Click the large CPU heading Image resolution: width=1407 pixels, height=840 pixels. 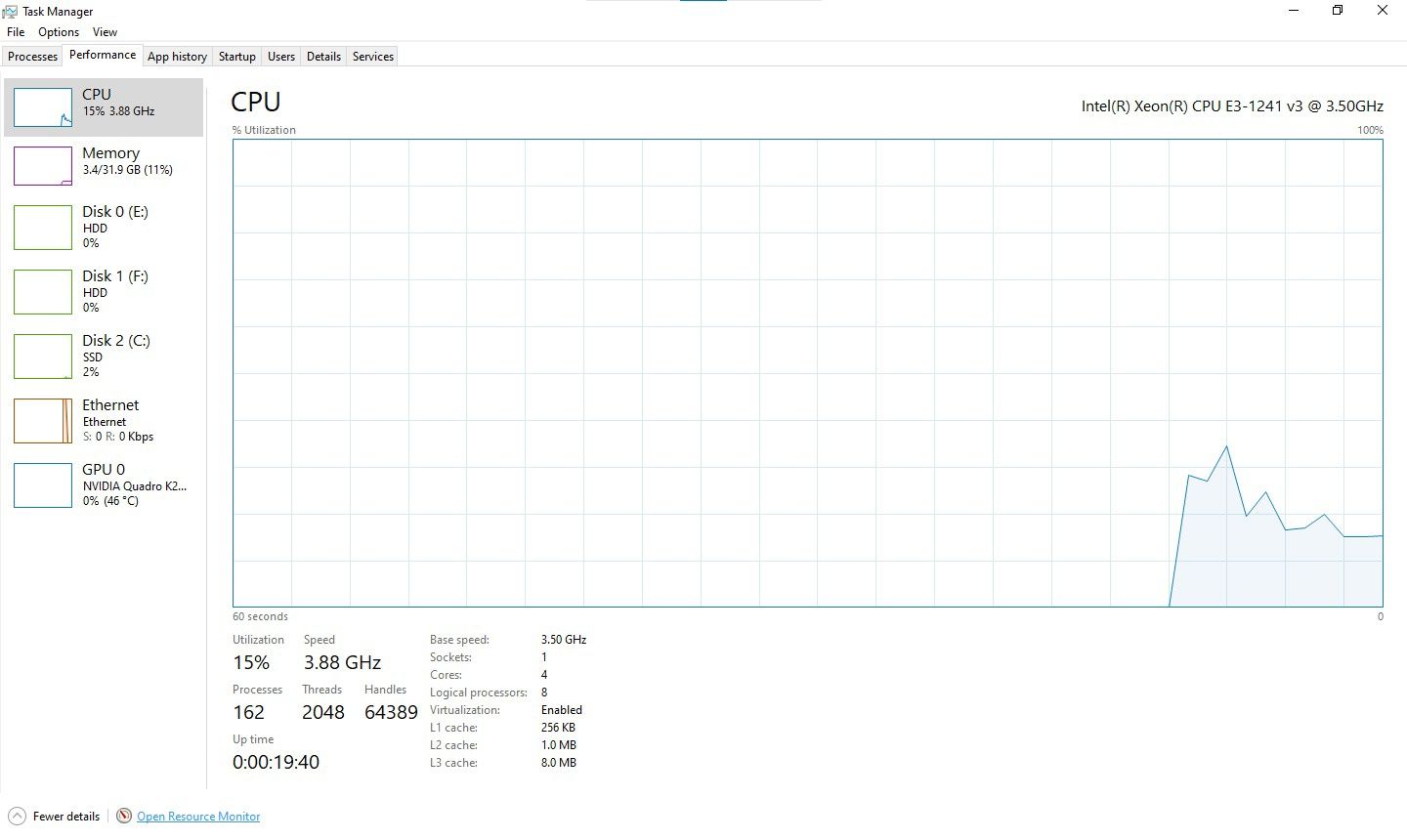[x=256, y=103]
